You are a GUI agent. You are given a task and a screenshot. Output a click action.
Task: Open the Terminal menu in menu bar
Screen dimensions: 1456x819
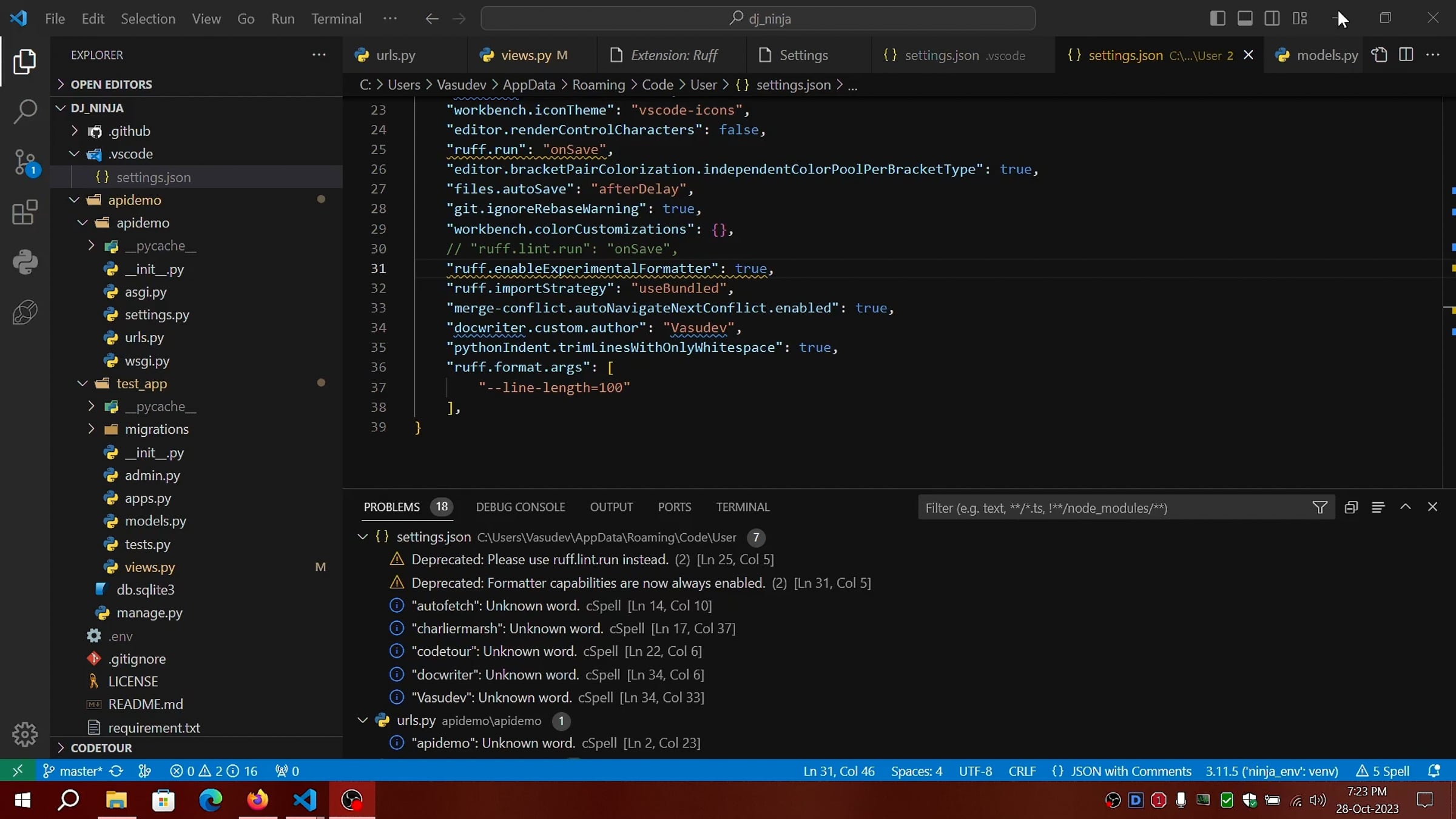pyautogui.click(x=336, y=18)
